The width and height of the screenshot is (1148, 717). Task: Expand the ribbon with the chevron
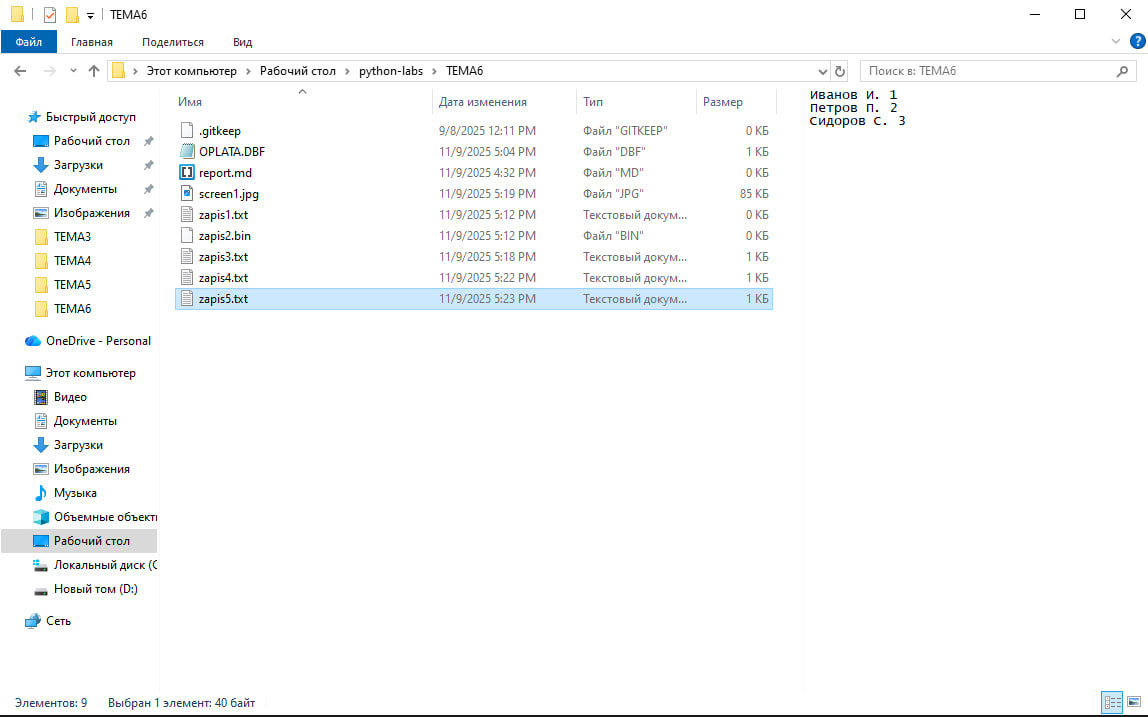pyautogui.click(x=1117, y=41)
